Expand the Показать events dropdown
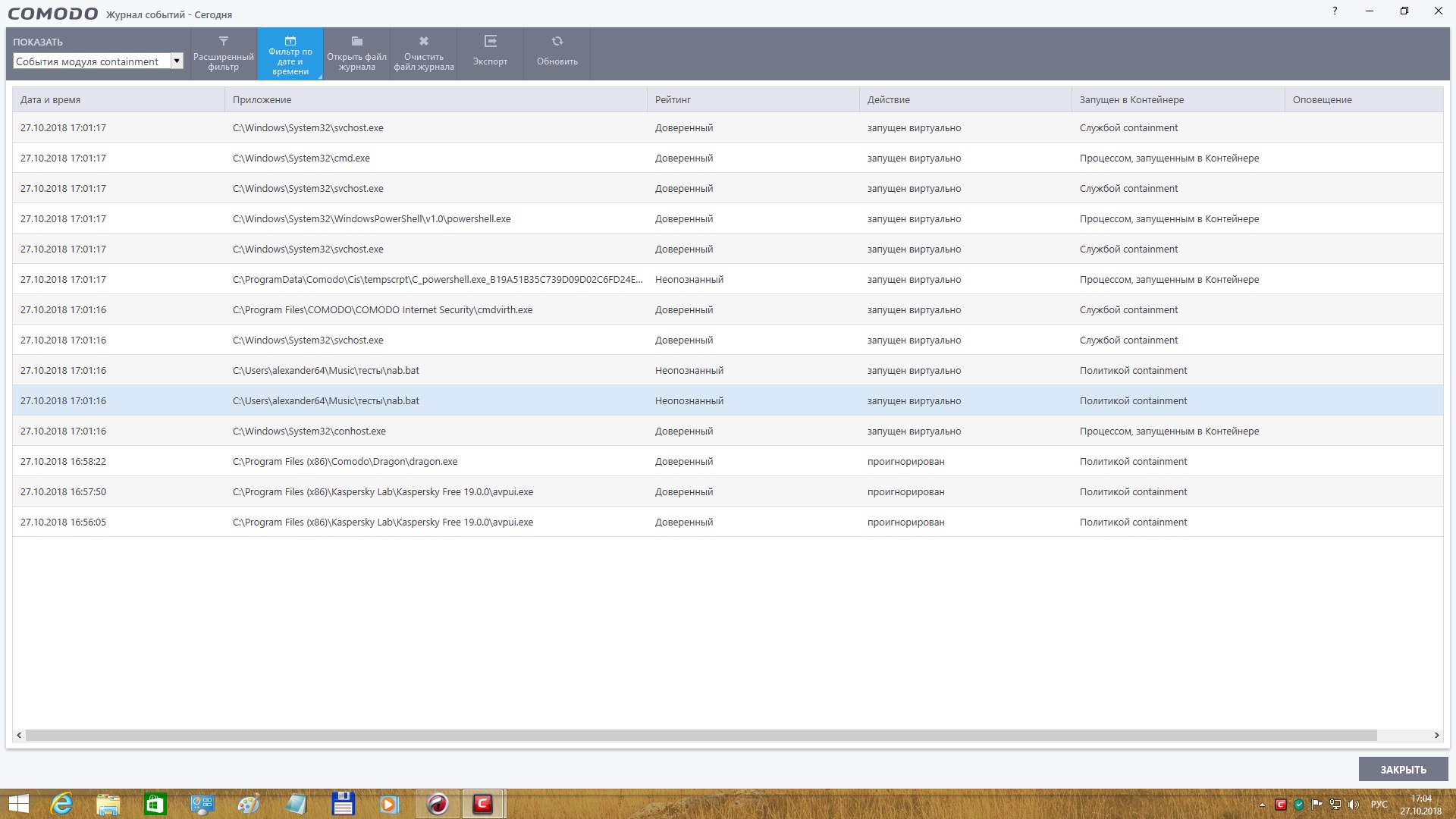This screenshot has height=819, width=1456. click(177, 61)
